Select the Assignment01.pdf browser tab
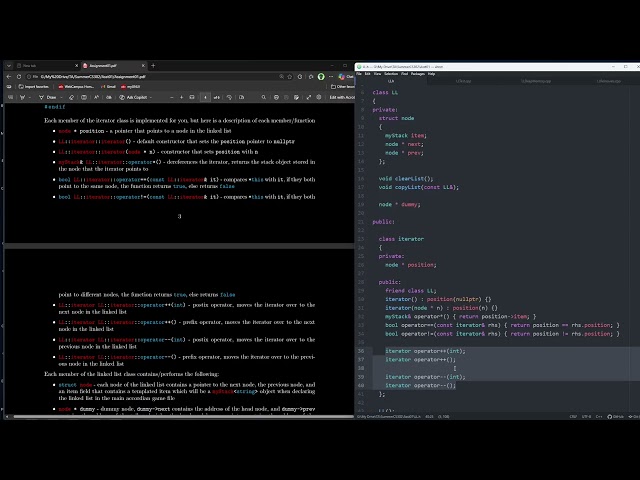 (x=113, y=65)
